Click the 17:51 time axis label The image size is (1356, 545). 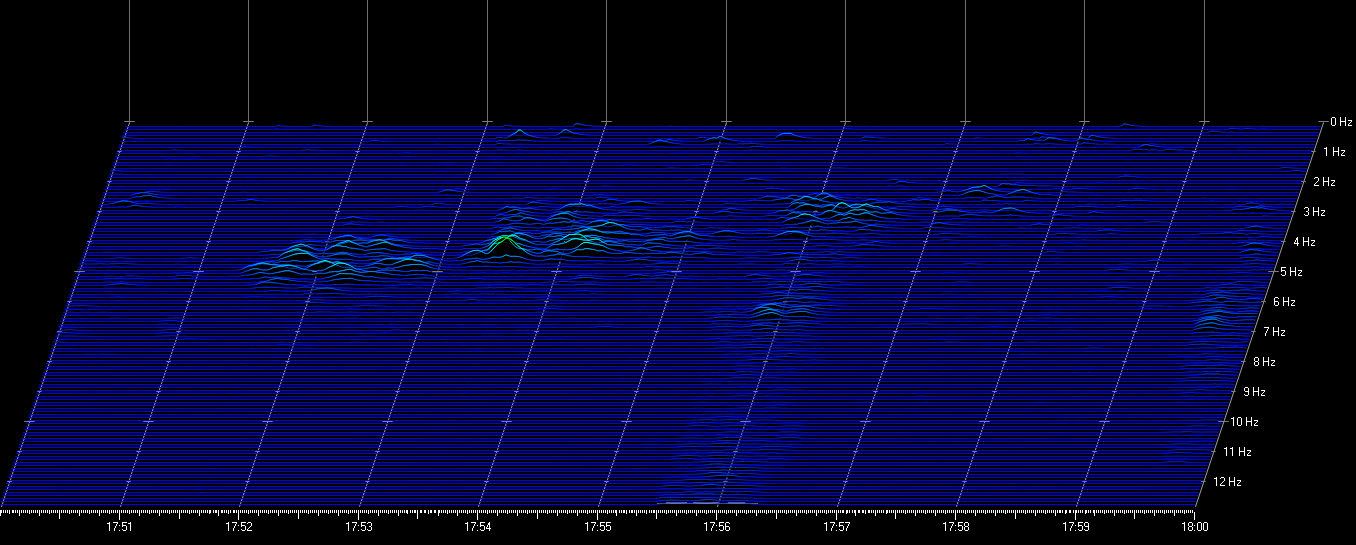(121, 526)
